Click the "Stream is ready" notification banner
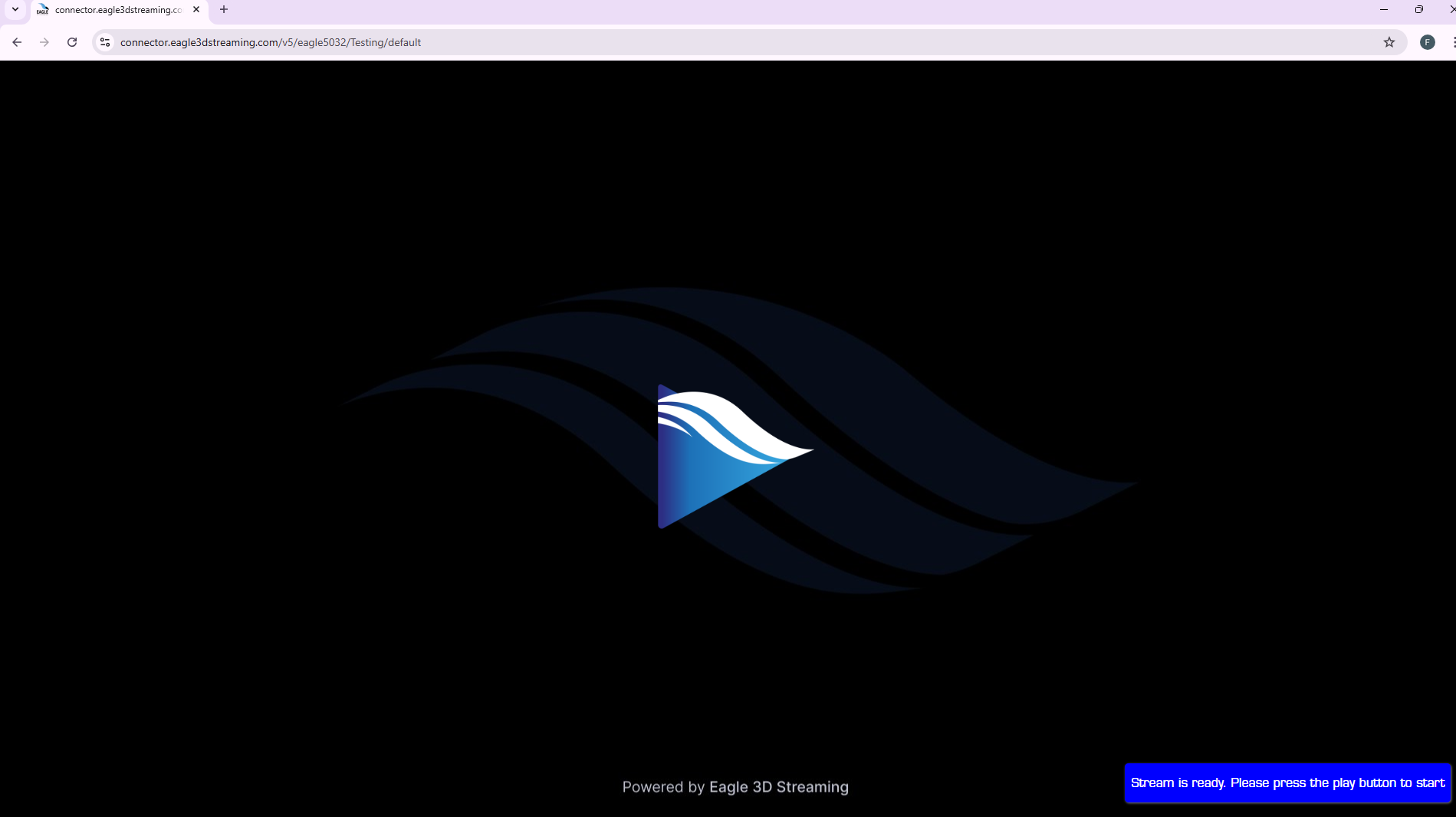Screen dimensions: 1456x817 click(x=1287, y=782)
